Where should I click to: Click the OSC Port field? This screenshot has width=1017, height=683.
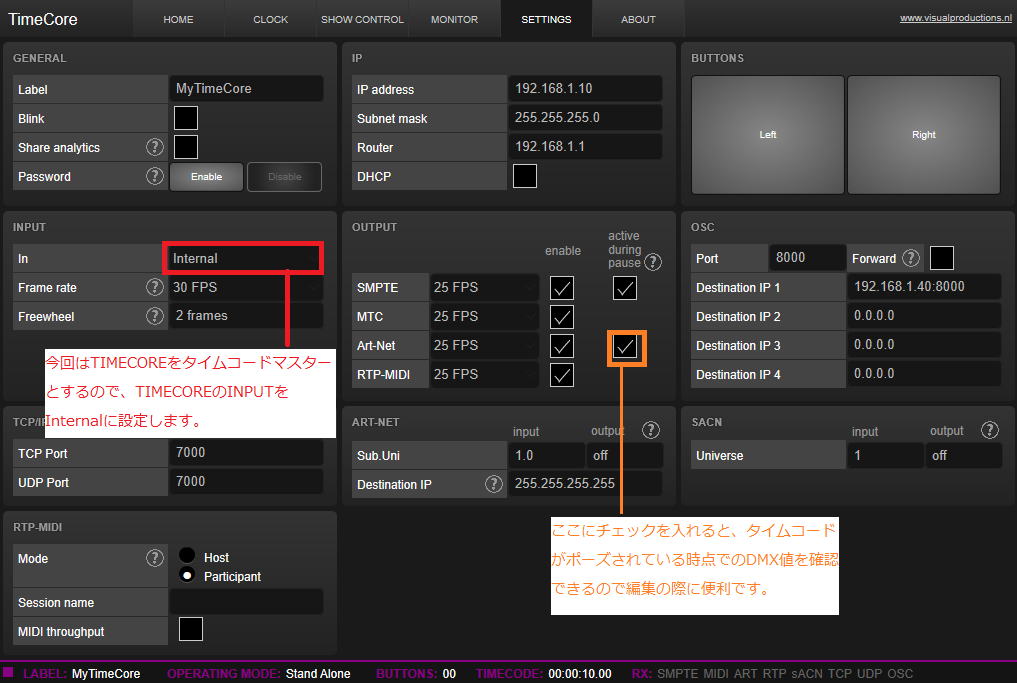click(808, 258)
